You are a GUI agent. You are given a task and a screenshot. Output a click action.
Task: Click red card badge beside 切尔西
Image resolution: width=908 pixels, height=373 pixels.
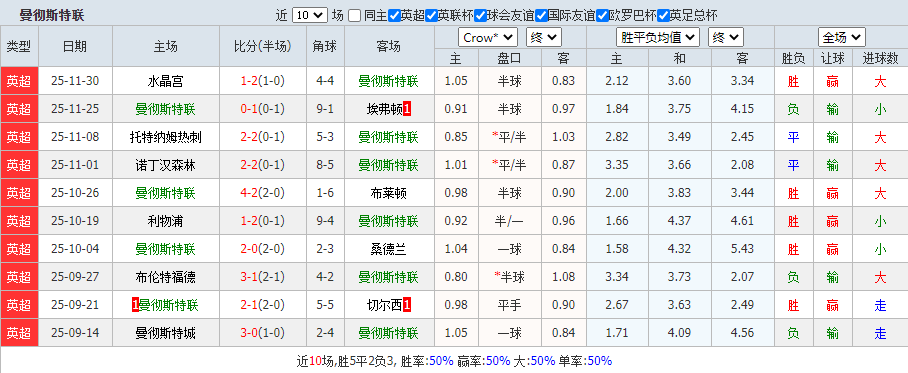[407, 305]
